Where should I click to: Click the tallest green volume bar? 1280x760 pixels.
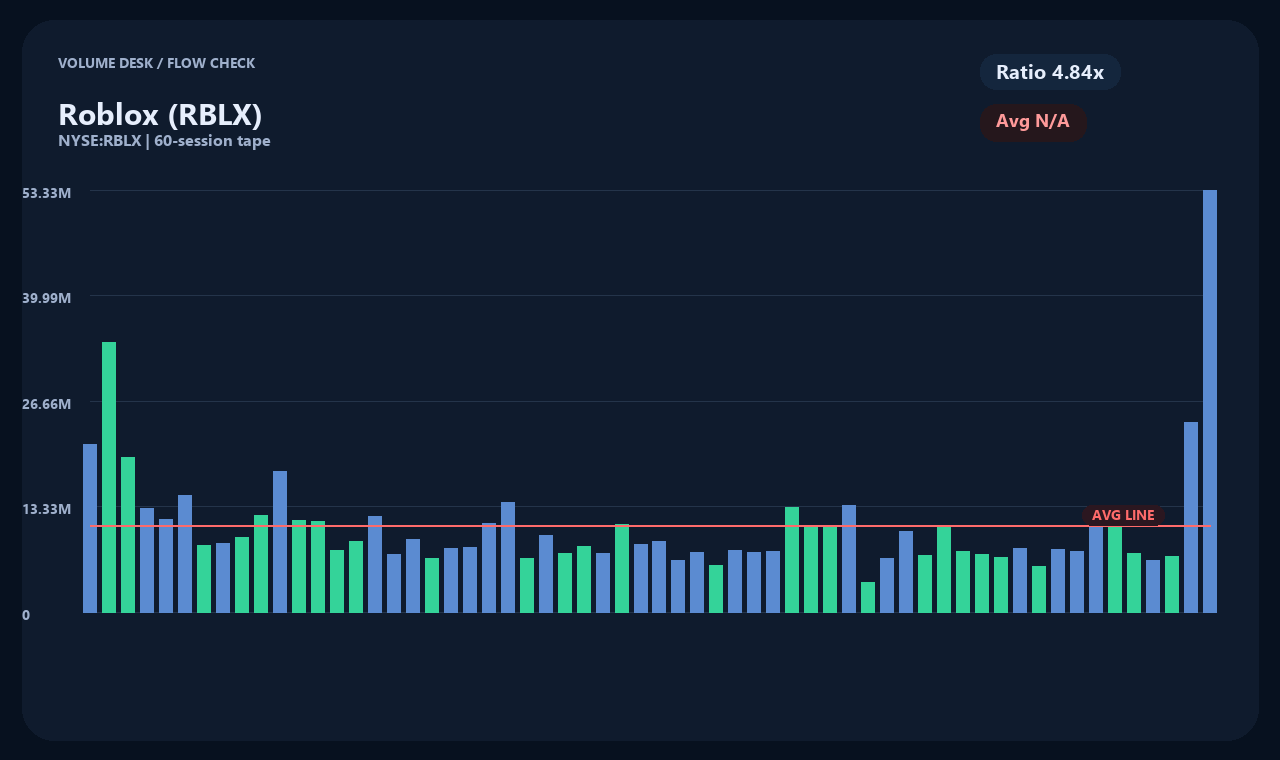click(109, 477)
